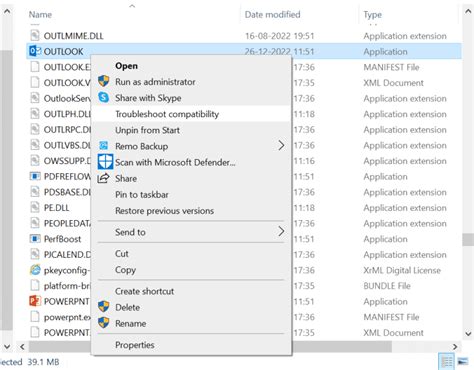
Task: Expand the Send to submenu arrow
Action: 281,231
